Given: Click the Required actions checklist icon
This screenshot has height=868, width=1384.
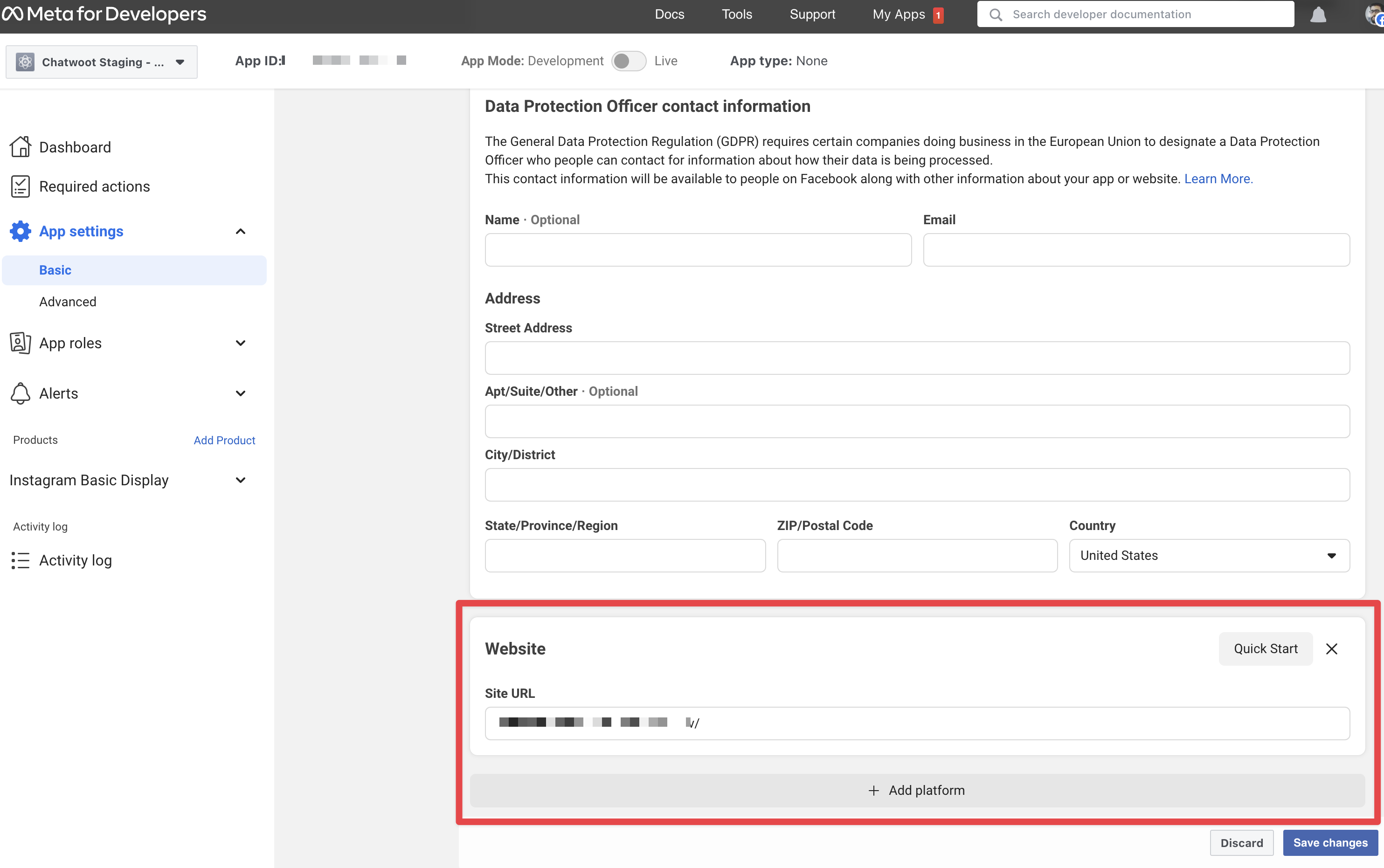Looking at the screenshot, I should pos(20,186).
